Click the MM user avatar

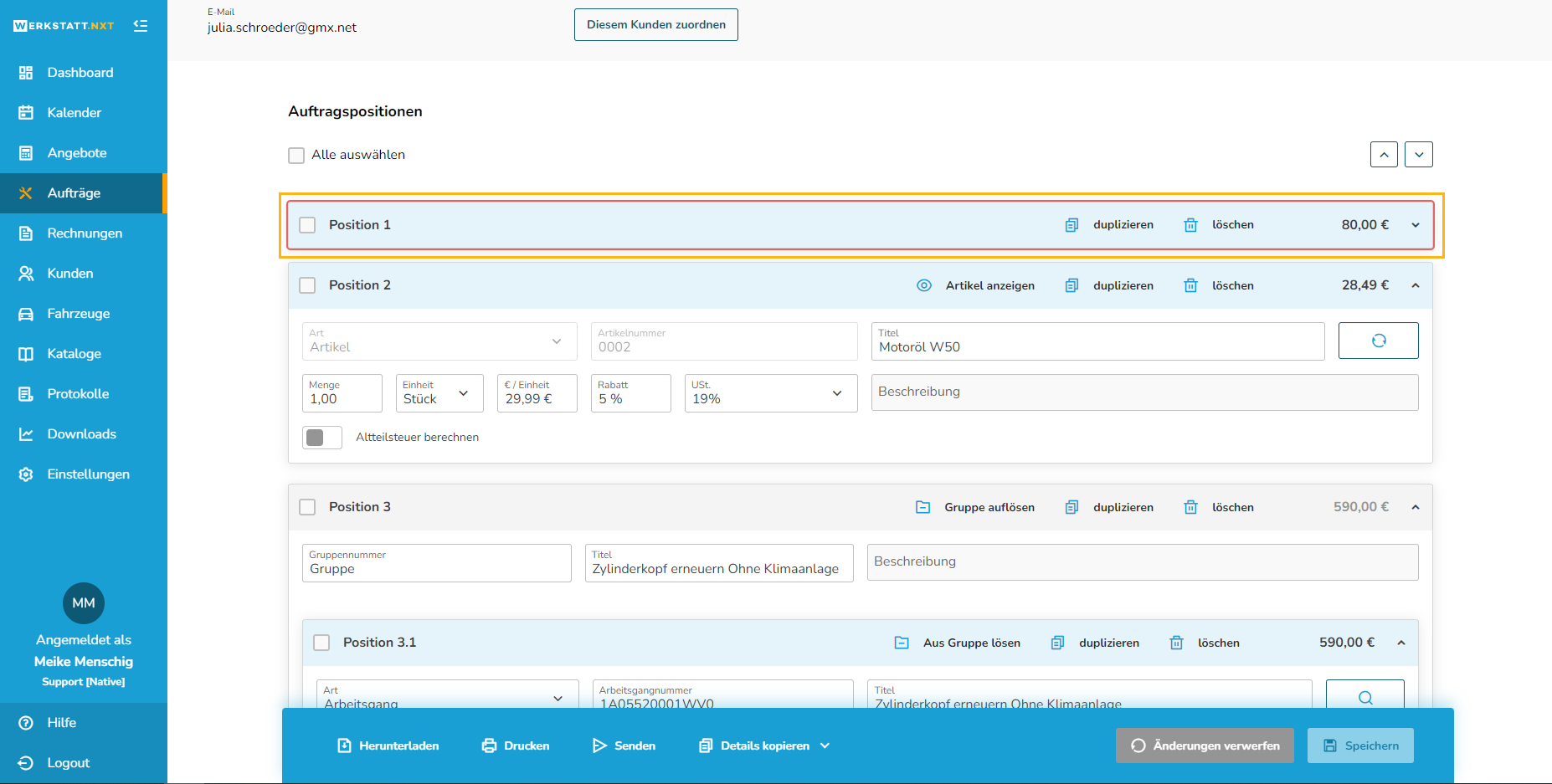(84, 603)
